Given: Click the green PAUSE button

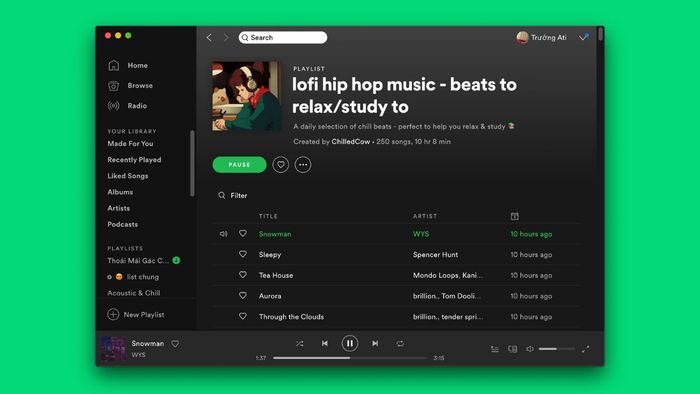Looking at the screenshot, I should tap(239, 165).
